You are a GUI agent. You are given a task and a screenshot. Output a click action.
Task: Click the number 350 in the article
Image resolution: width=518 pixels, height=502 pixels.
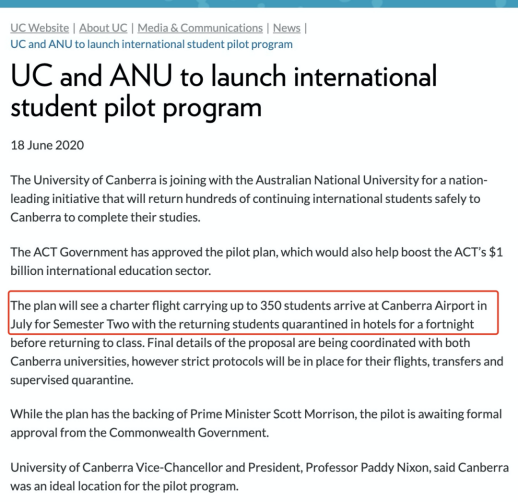(x=271, y=306)
